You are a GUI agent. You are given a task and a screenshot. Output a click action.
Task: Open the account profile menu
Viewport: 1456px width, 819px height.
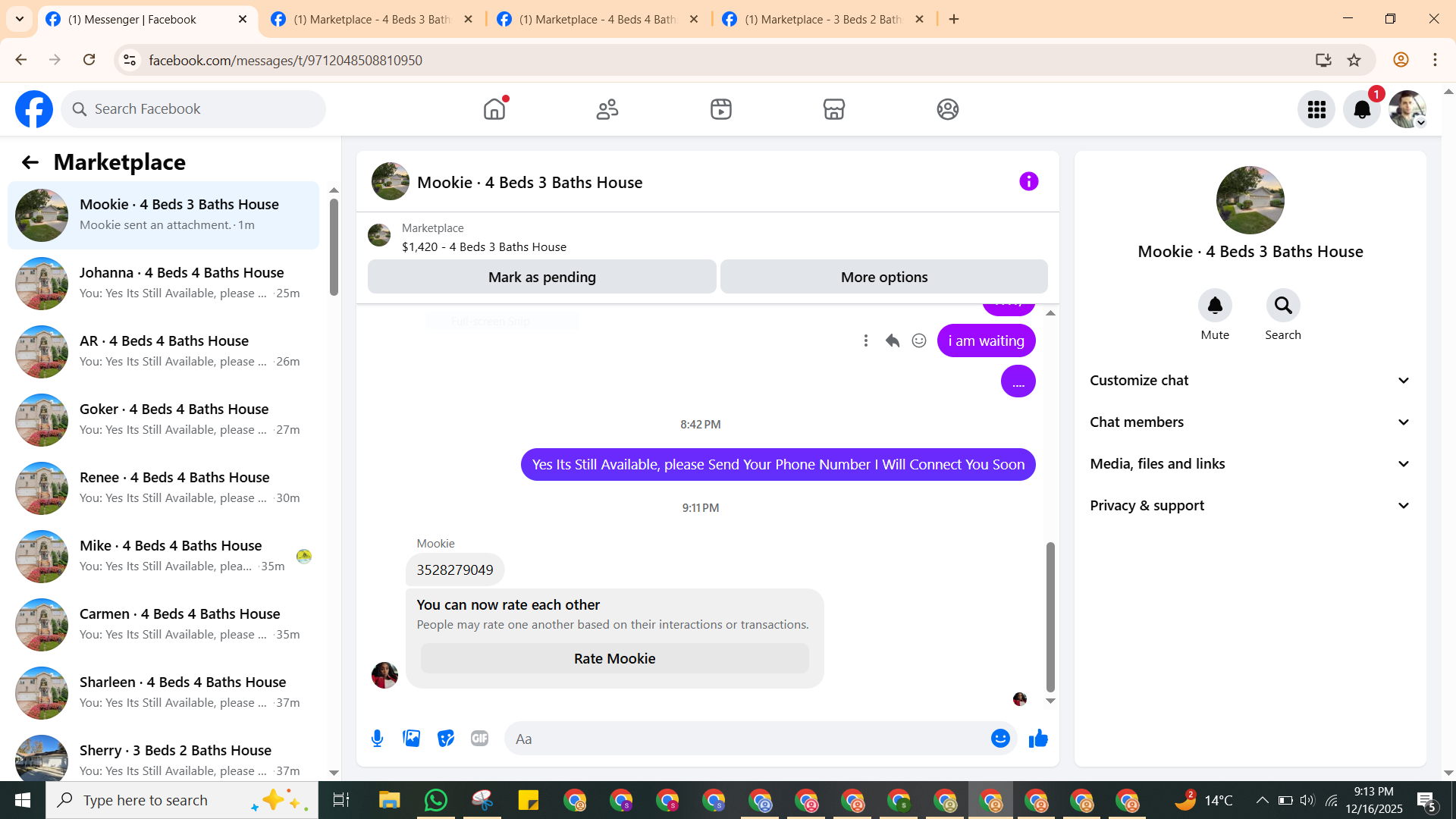point(1407,110)
